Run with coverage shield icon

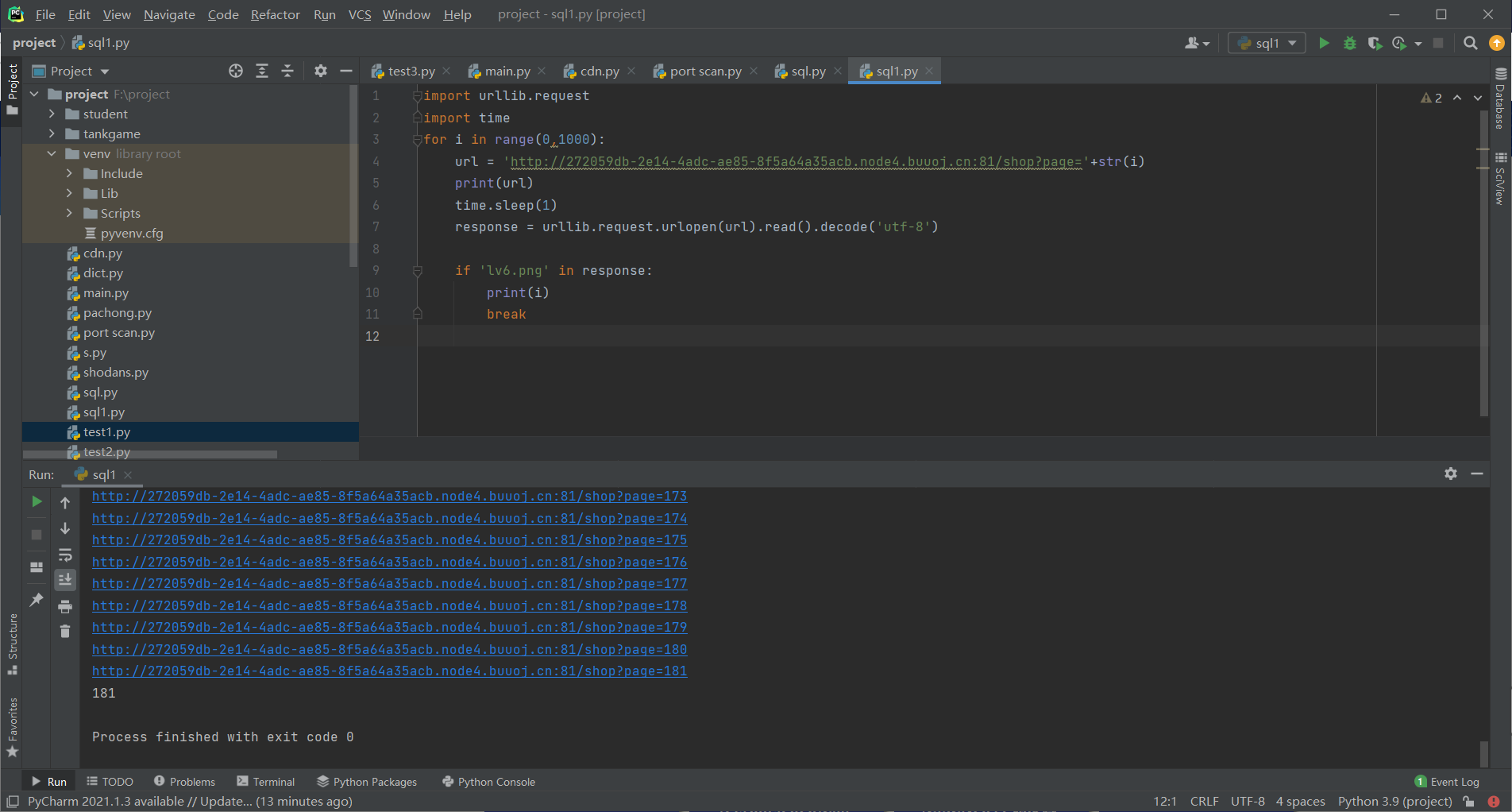pyautogui.click(x=1375, y=43)
